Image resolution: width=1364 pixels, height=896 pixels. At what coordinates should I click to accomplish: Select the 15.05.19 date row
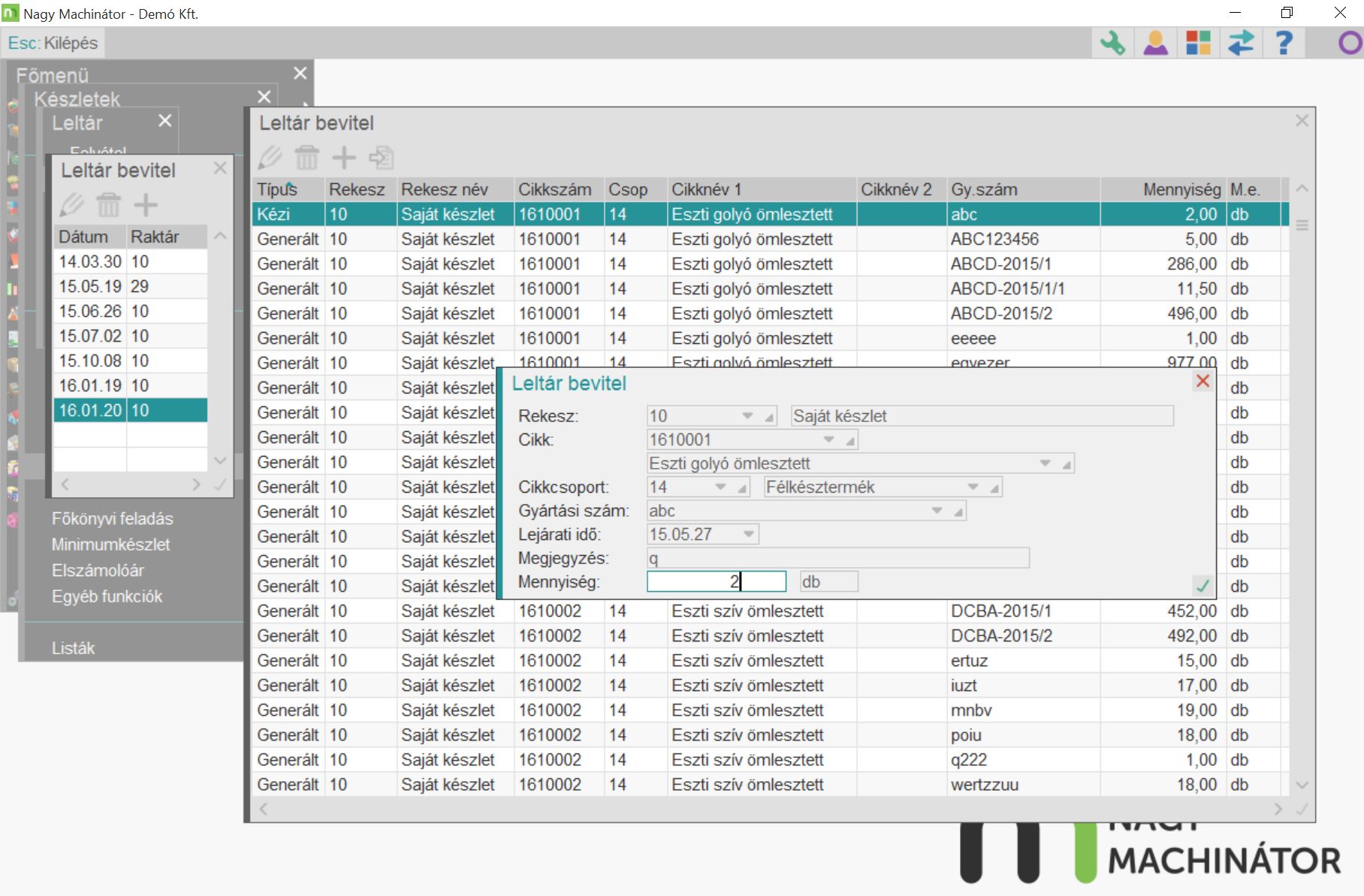[x=90, y=286]
